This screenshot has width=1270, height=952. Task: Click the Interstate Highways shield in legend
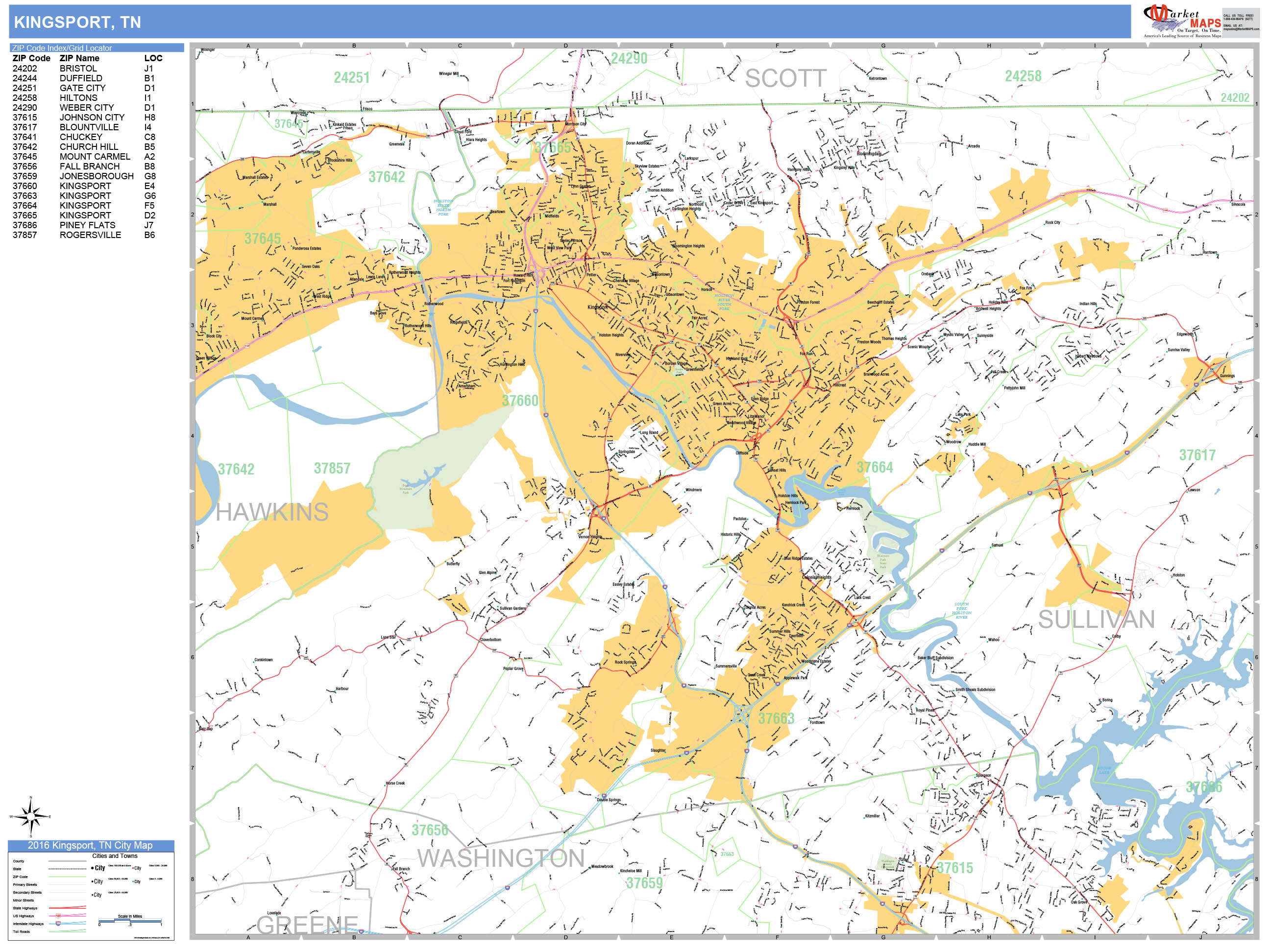59,924
